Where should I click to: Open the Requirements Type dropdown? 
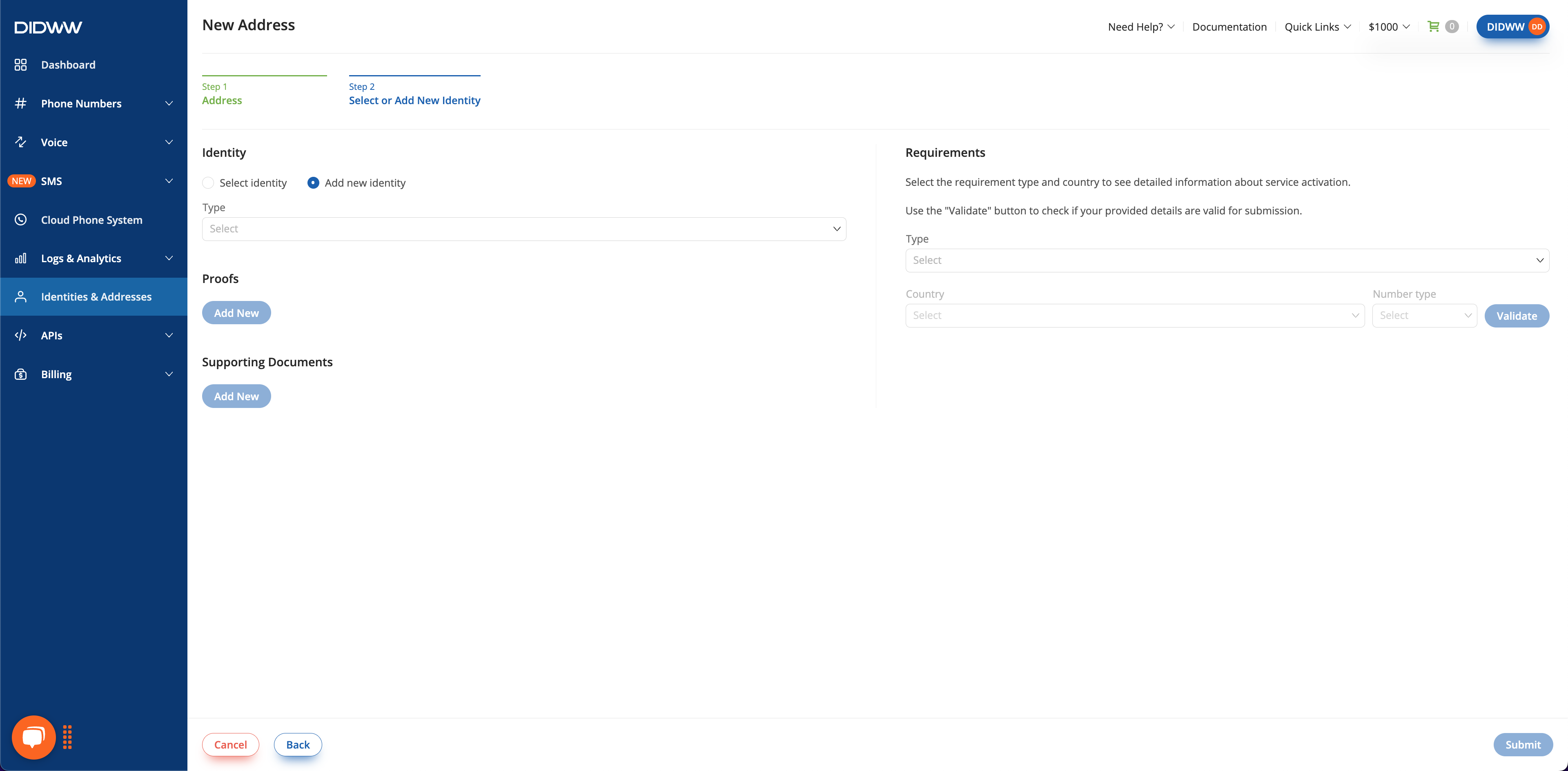click(1227, 261)
